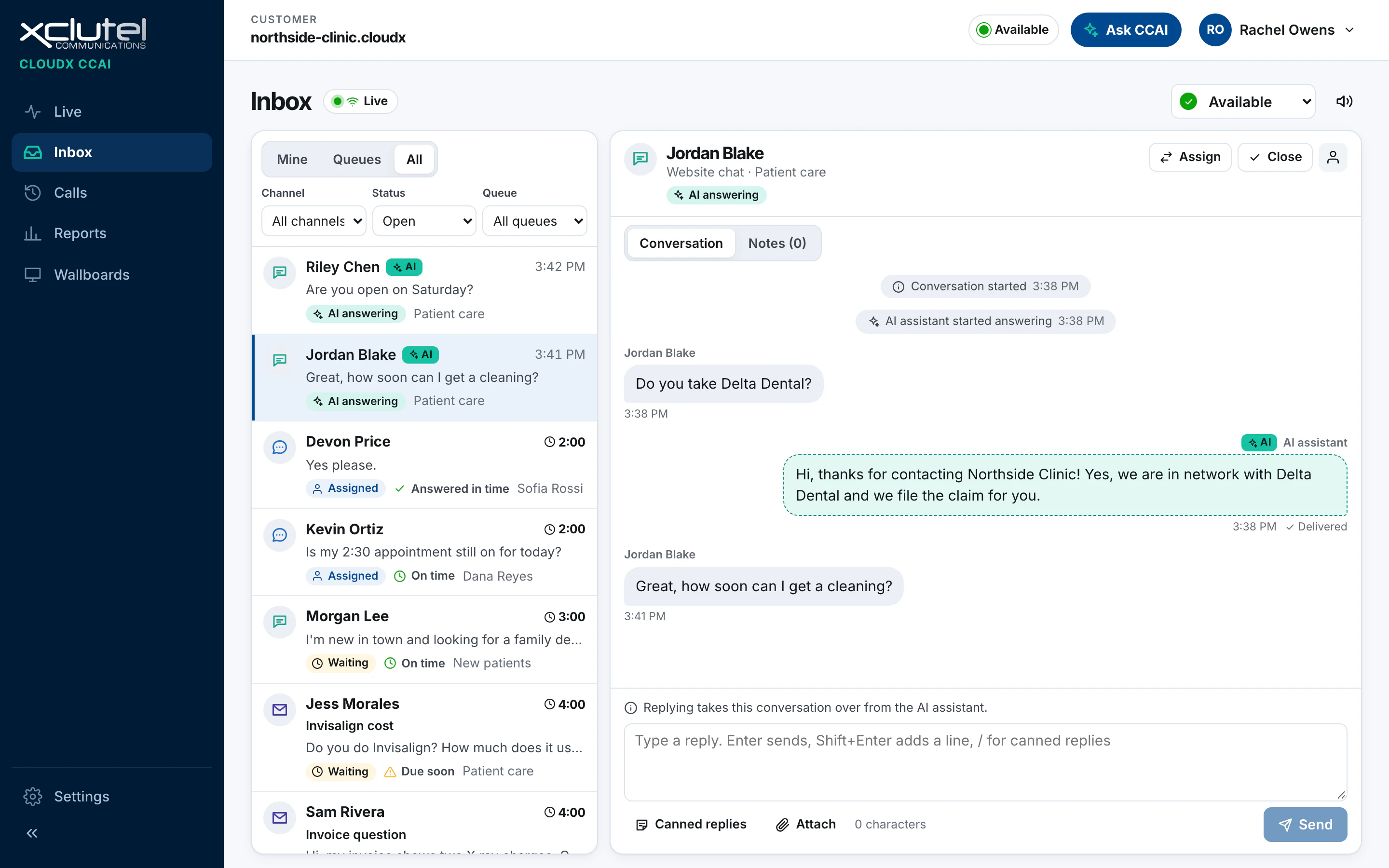Screen dimensions: 1389x868
Task: Collapse the sidebar with double chevron
Action: [x=32, y=833]
